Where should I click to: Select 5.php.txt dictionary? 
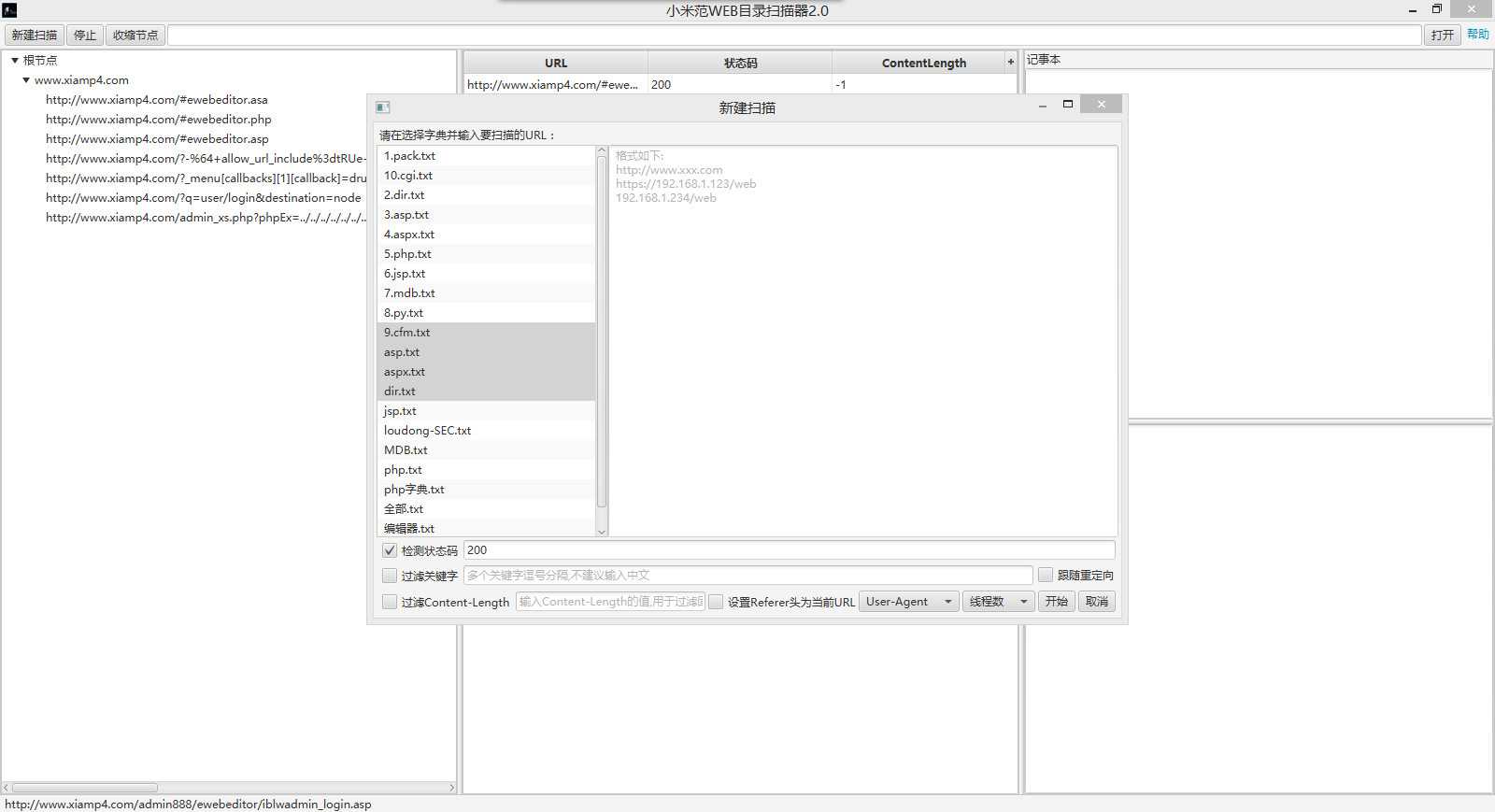click(486, 254)
